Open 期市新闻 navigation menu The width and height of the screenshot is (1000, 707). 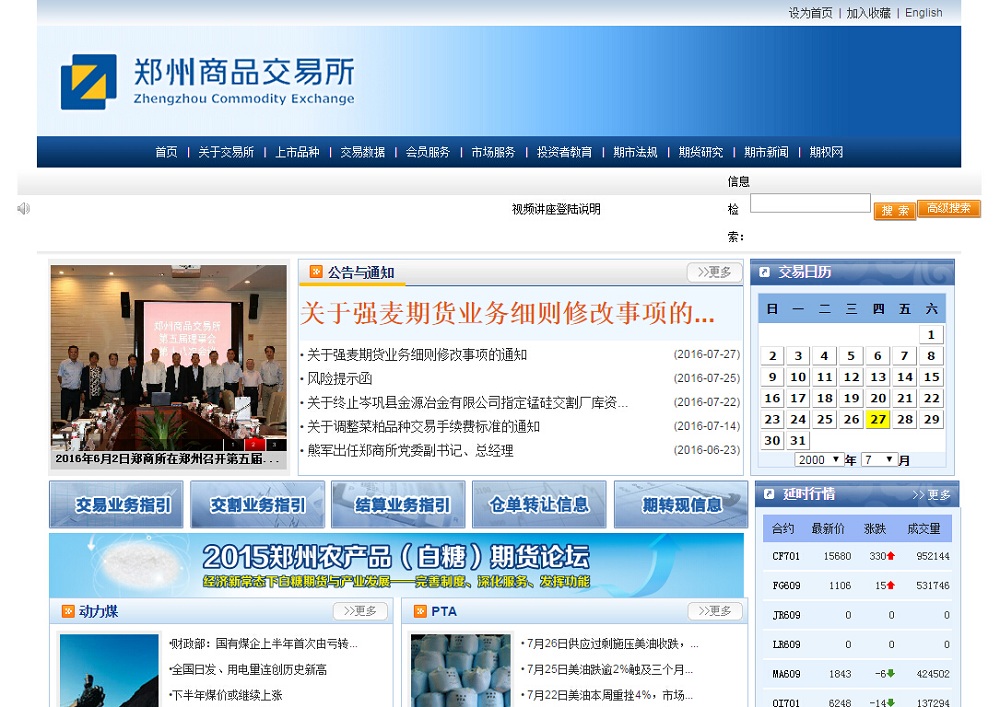766,152
